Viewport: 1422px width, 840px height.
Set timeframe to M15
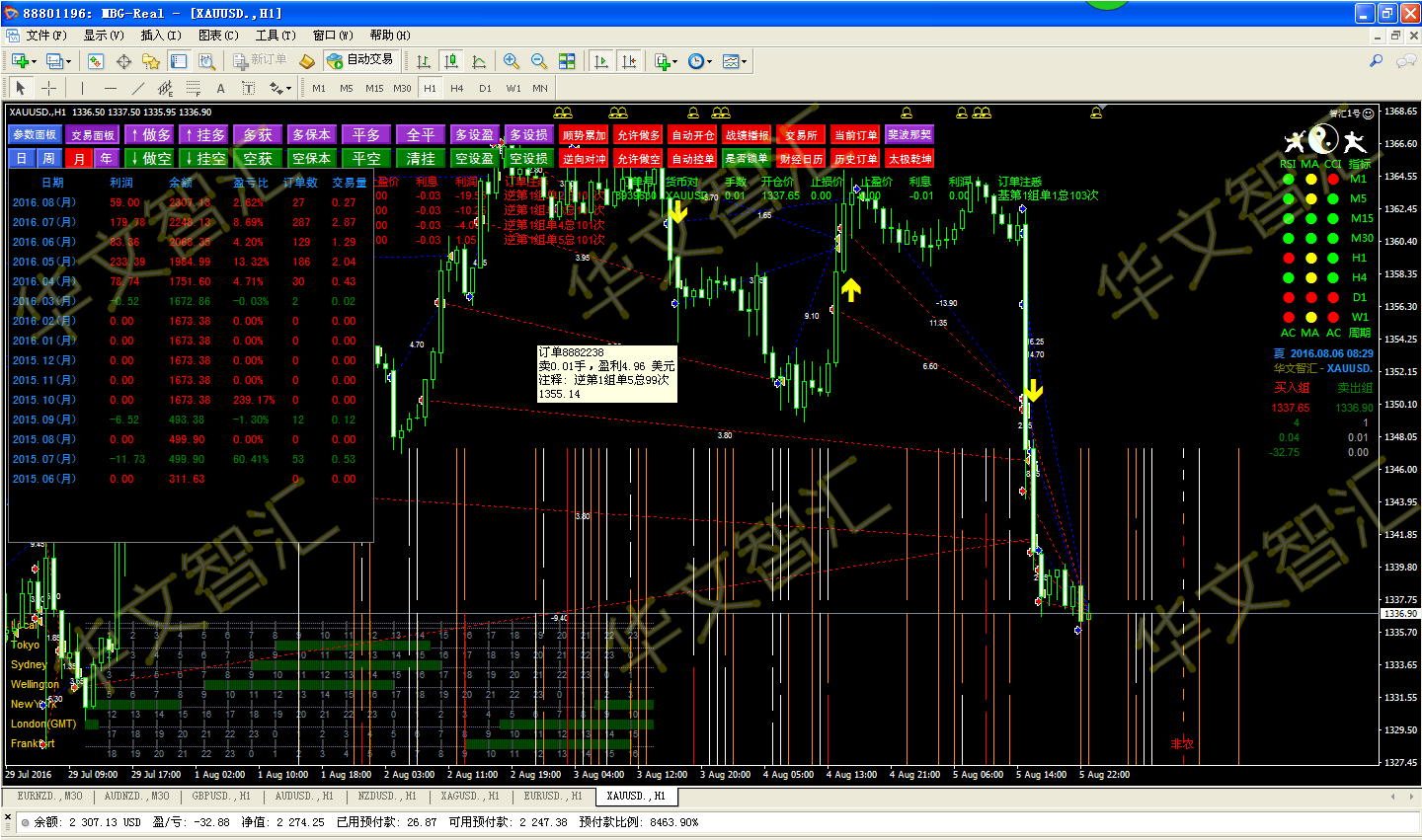(374, 88)
